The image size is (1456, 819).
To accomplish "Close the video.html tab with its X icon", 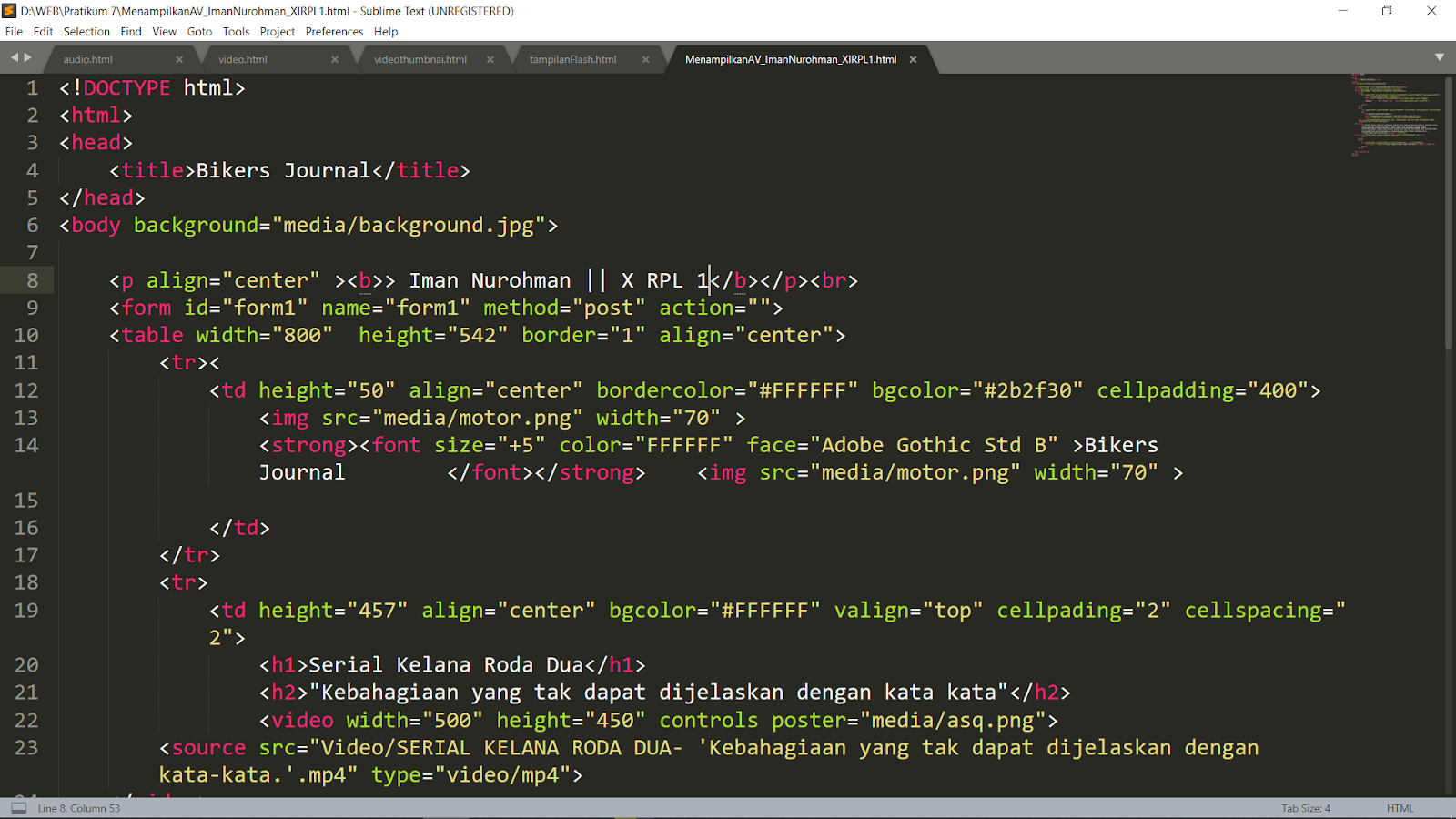I will pos(335,58).
